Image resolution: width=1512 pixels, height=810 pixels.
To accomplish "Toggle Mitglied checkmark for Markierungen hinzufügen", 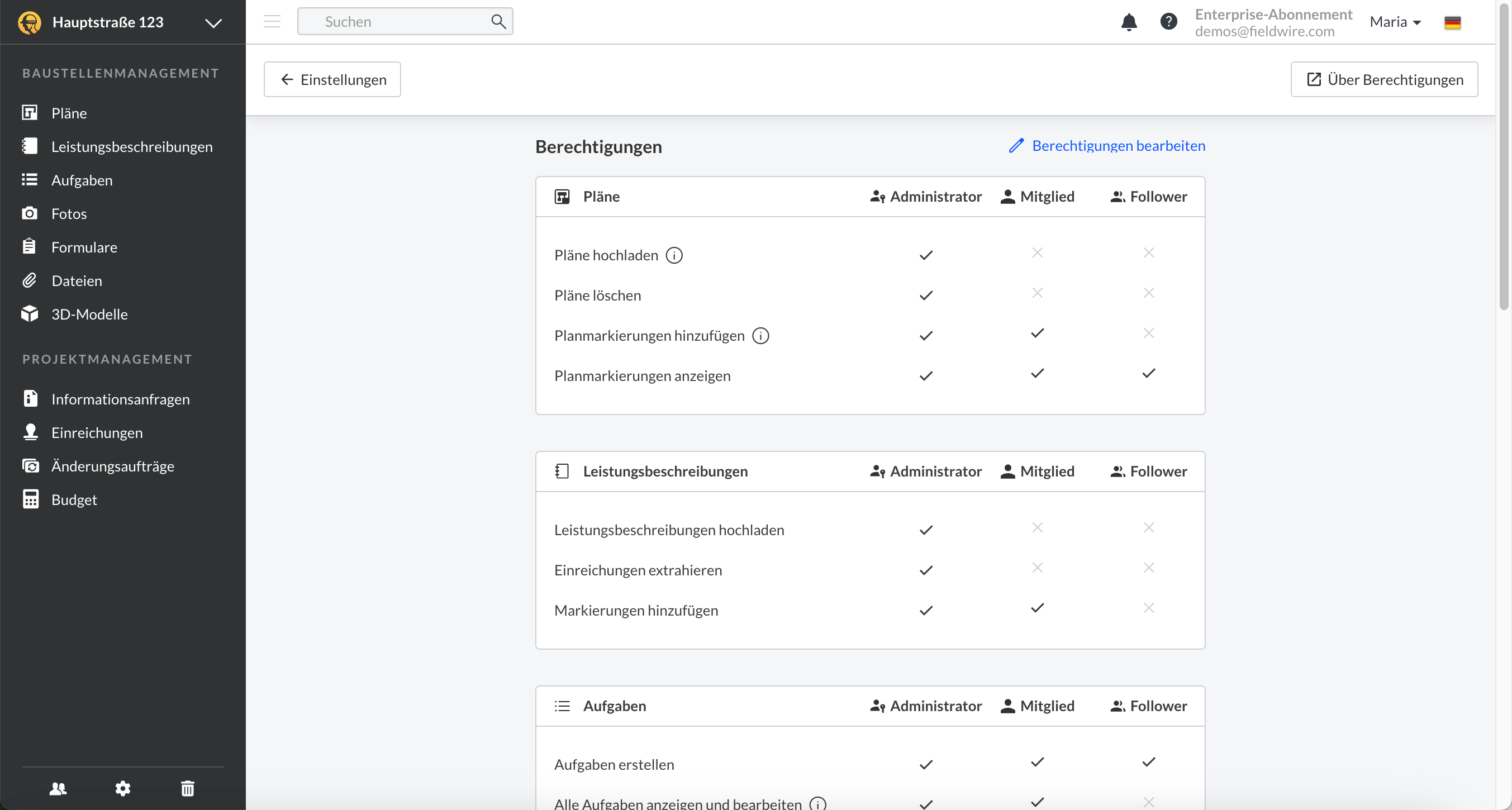I will [1037, 608].
